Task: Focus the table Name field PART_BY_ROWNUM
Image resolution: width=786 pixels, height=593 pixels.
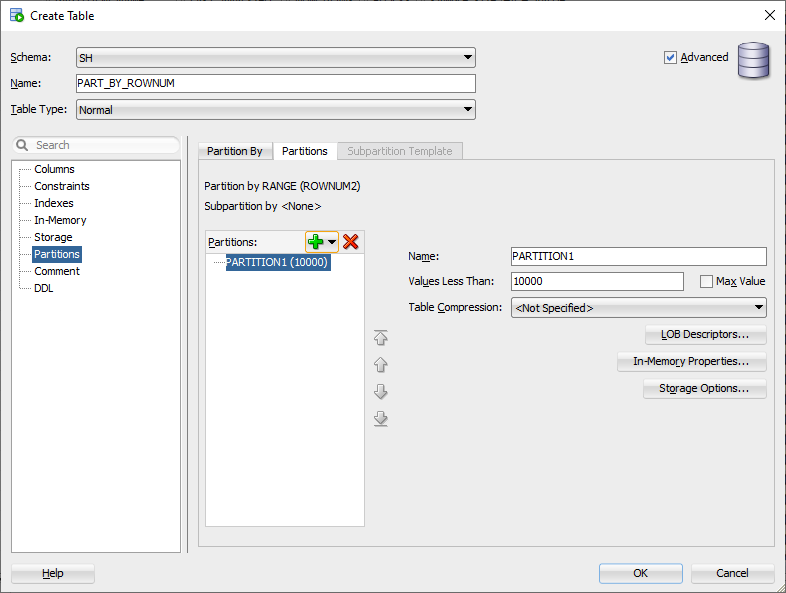Action: (x=276, y=83)
